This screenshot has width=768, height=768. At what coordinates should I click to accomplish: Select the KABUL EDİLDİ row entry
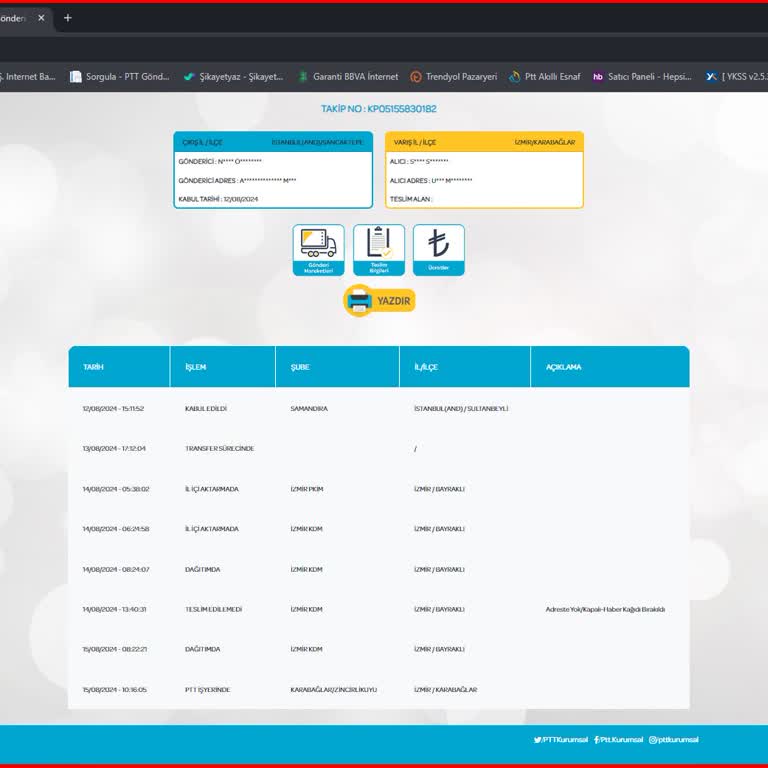click(206, 408)
